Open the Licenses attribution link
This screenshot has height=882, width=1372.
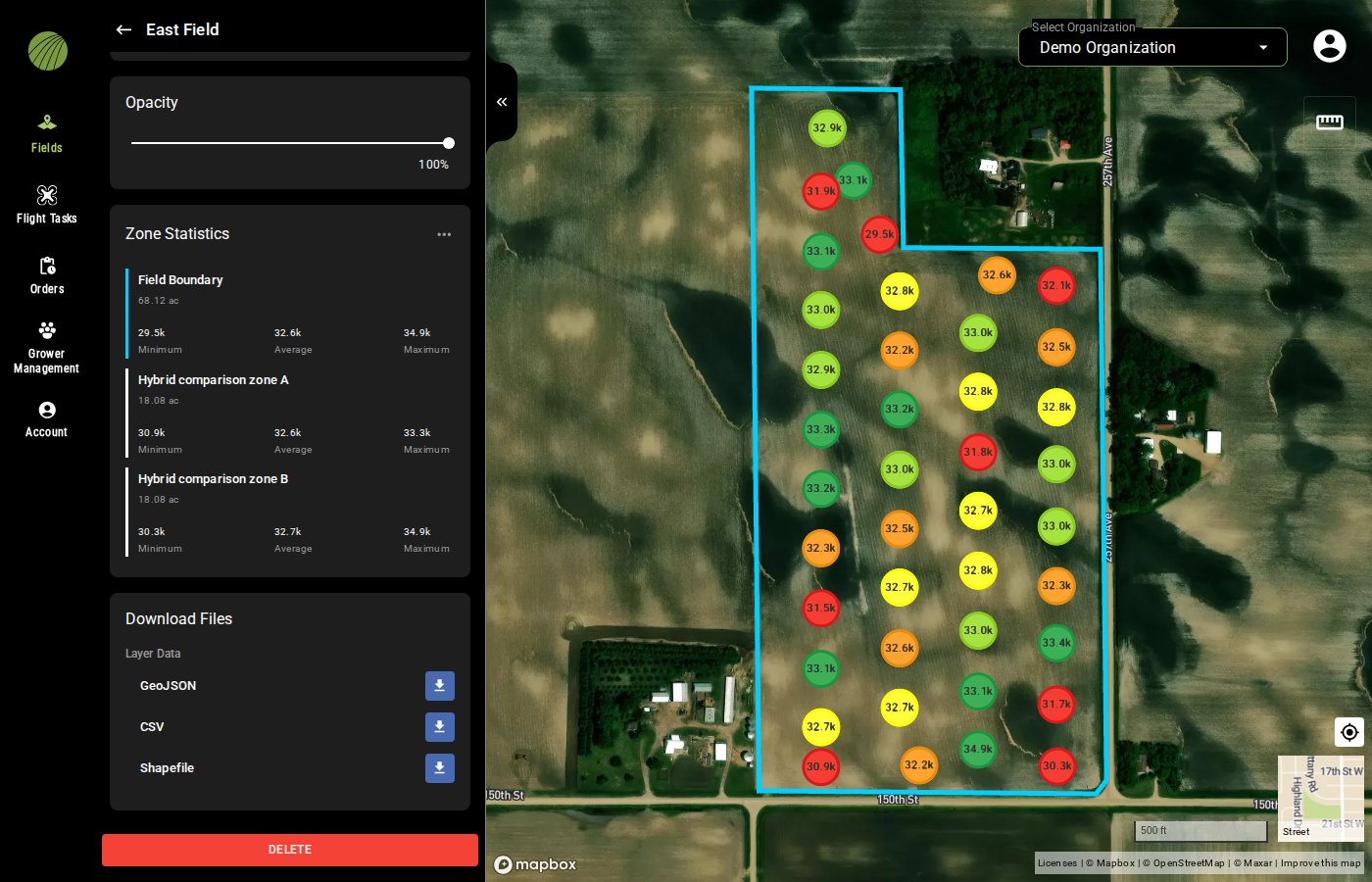click(x=1056, y=863)
